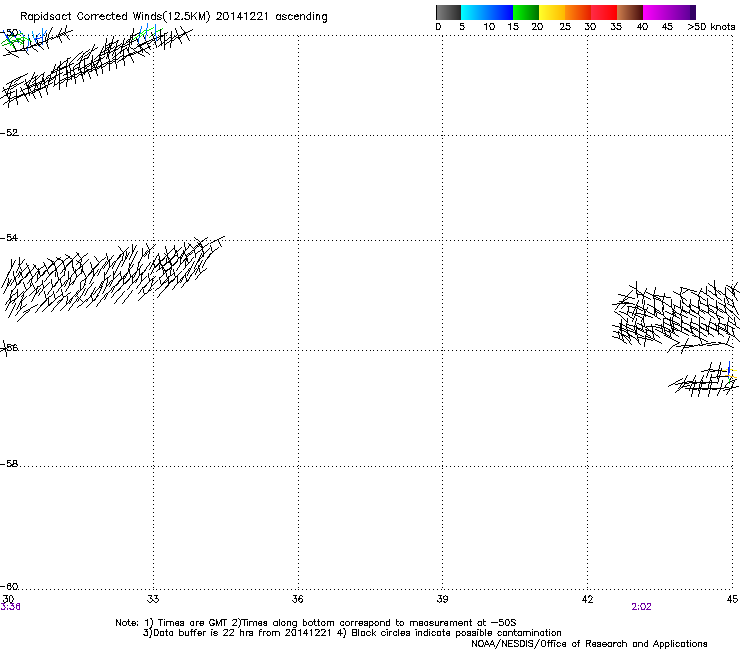Click the '45' longitude axis label
This screenshot has width=740, height=650.
(x=732, y=599)
